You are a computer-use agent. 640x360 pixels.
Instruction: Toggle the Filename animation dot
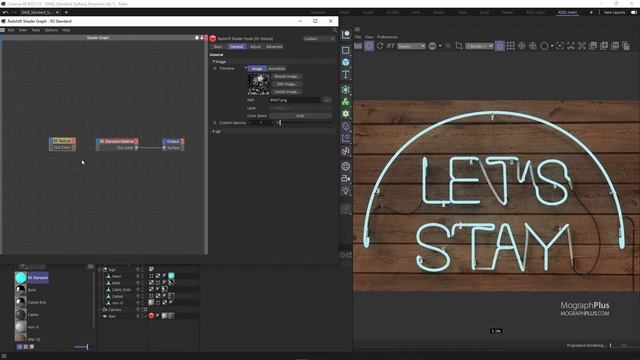pos(215,69)
